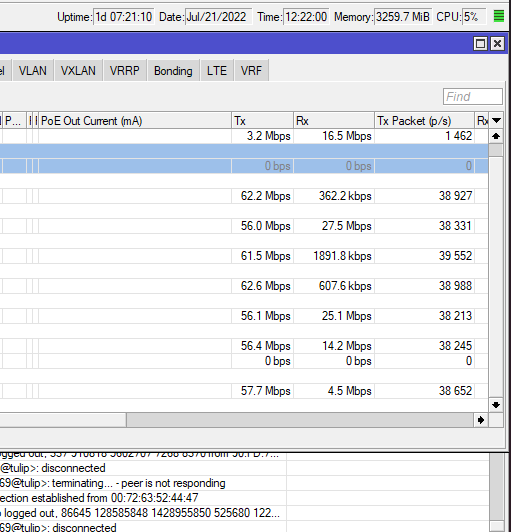The height and width of the screenshot is (532, 511).
Task: Select the row with Tx 57.7 Mbps
Action: tap(244, 391)
